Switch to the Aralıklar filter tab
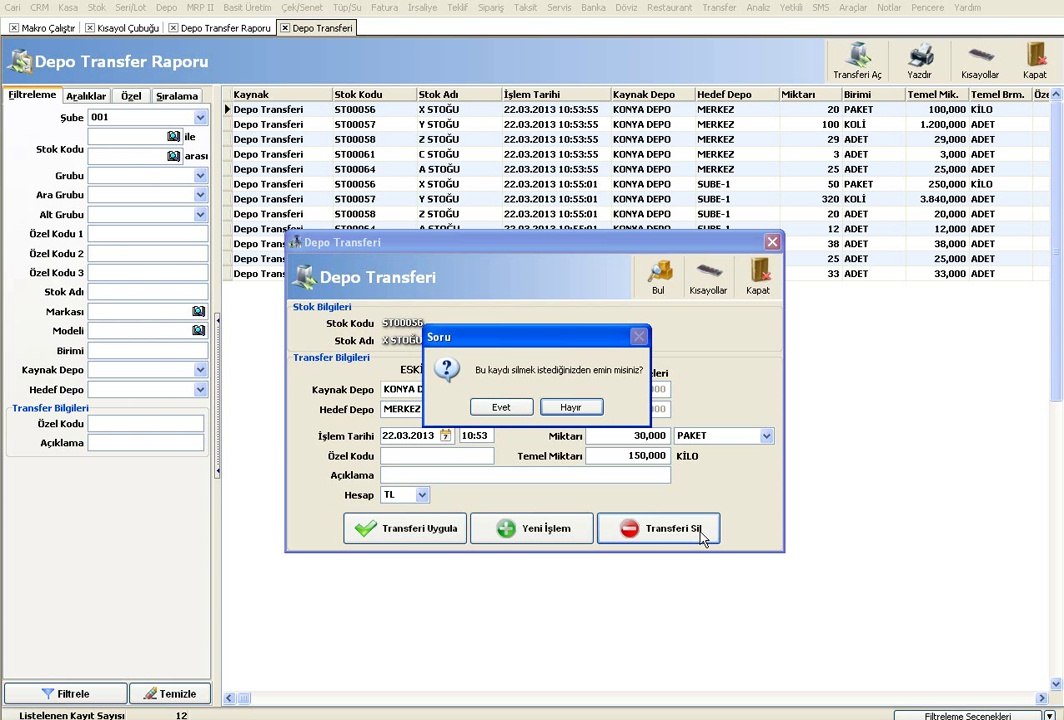This screenshot has height=720, width=1064. [x=86, y=96]
